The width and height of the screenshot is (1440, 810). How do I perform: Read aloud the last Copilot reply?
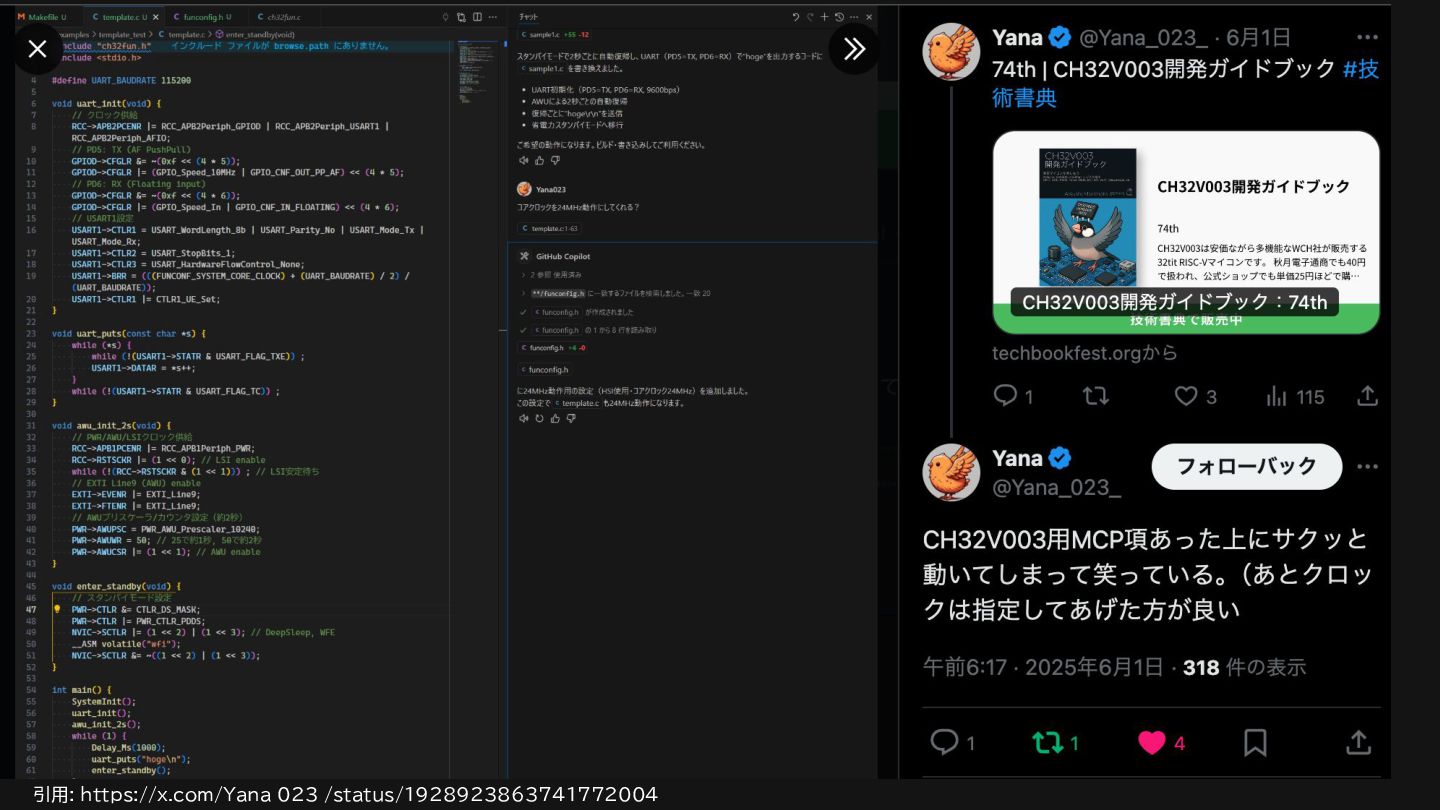(523, 419)
